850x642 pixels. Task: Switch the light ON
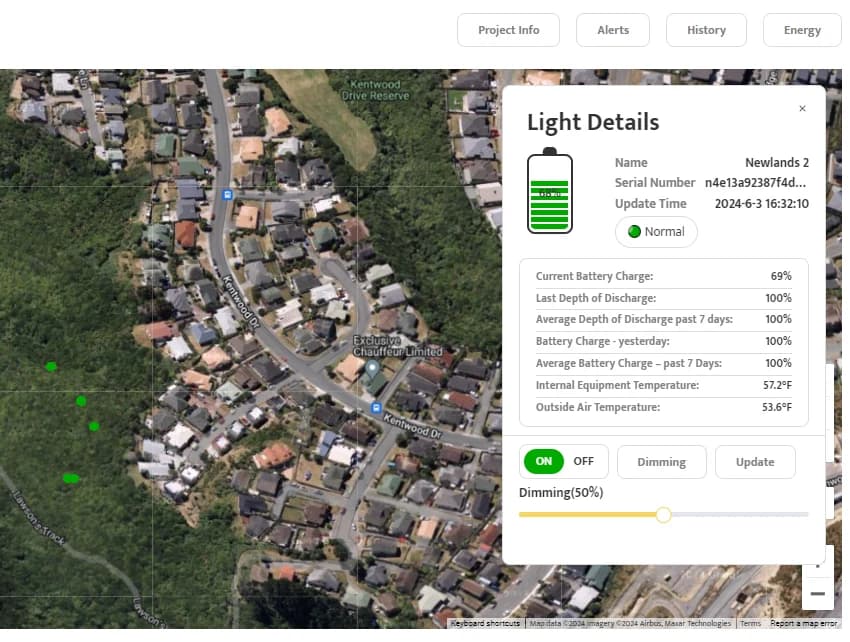point(544,461)
